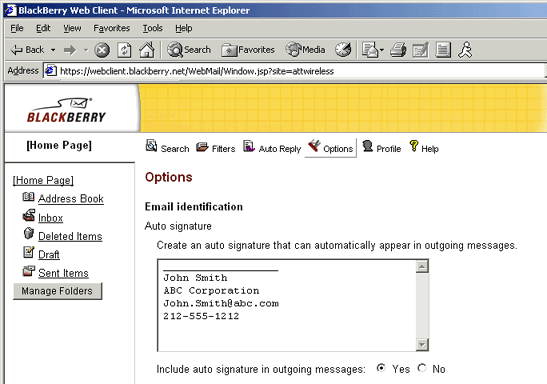Image resolution: width=547 pixels, height=384 pixels.
Task: Click the page icon in address bar
Action: coord(51,71)
